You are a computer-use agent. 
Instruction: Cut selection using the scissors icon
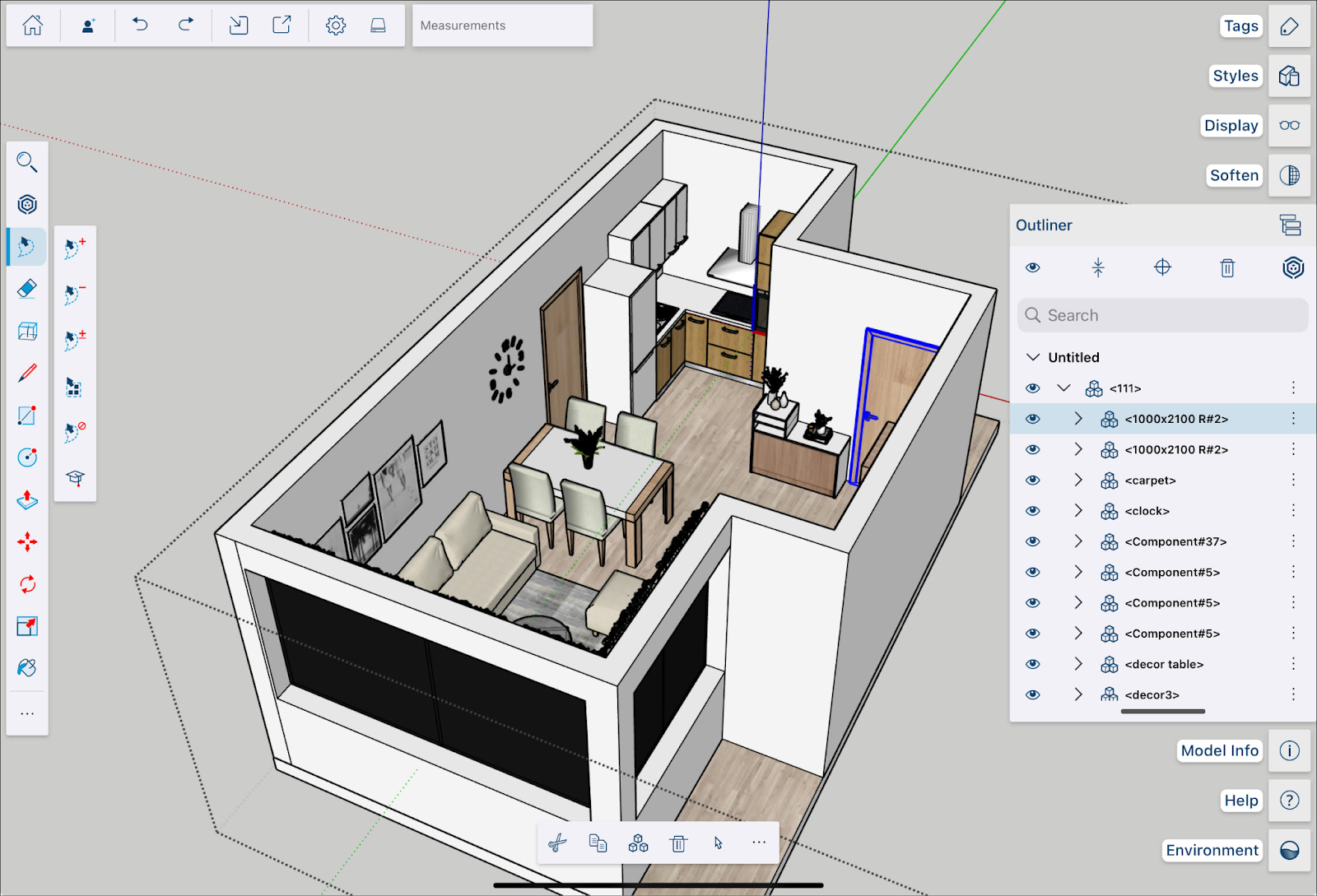point(557,843)
